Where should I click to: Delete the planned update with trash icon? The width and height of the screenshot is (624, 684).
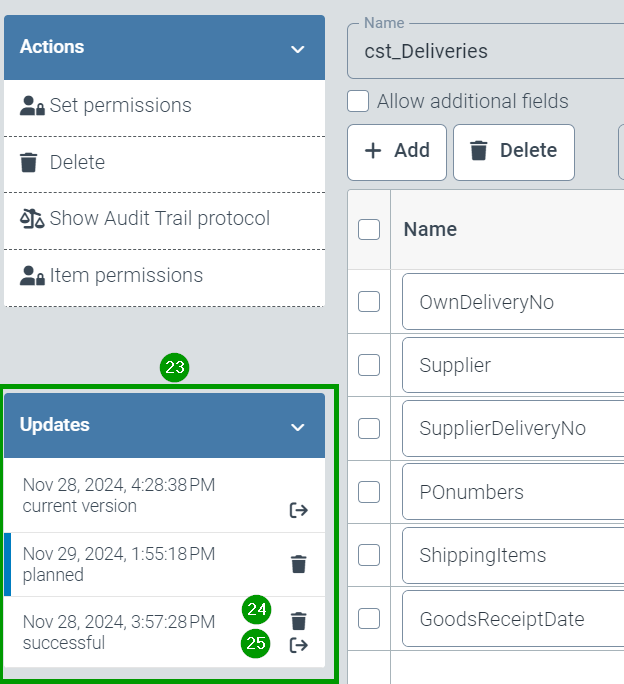(x=298, y=564)
